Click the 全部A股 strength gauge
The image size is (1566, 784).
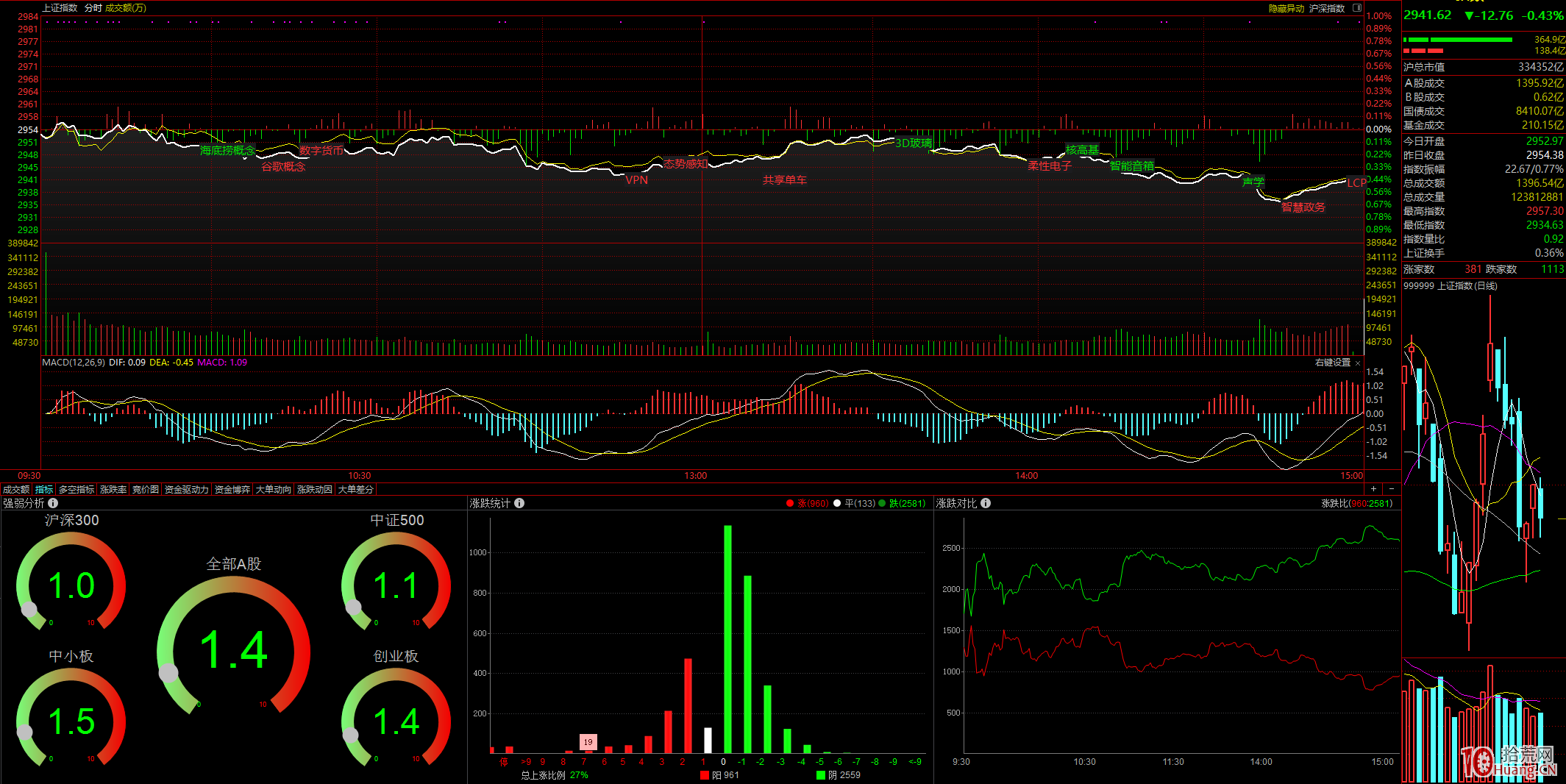(233, 647)
